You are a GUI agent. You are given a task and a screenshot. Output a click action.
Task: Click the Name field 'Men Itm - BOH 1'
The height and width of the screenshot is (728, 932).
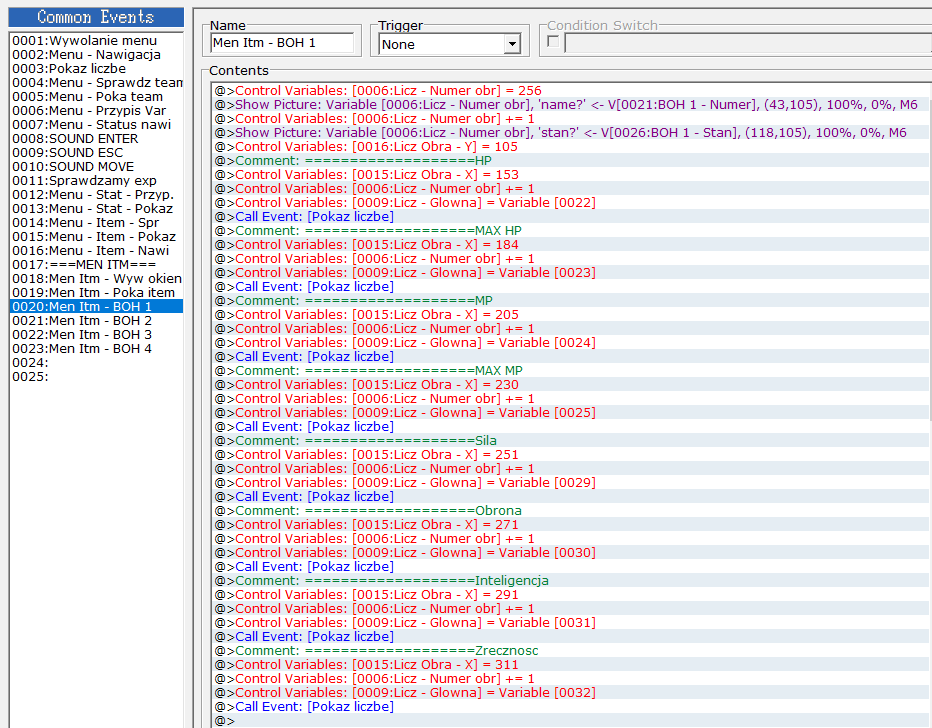coord(282,43)
